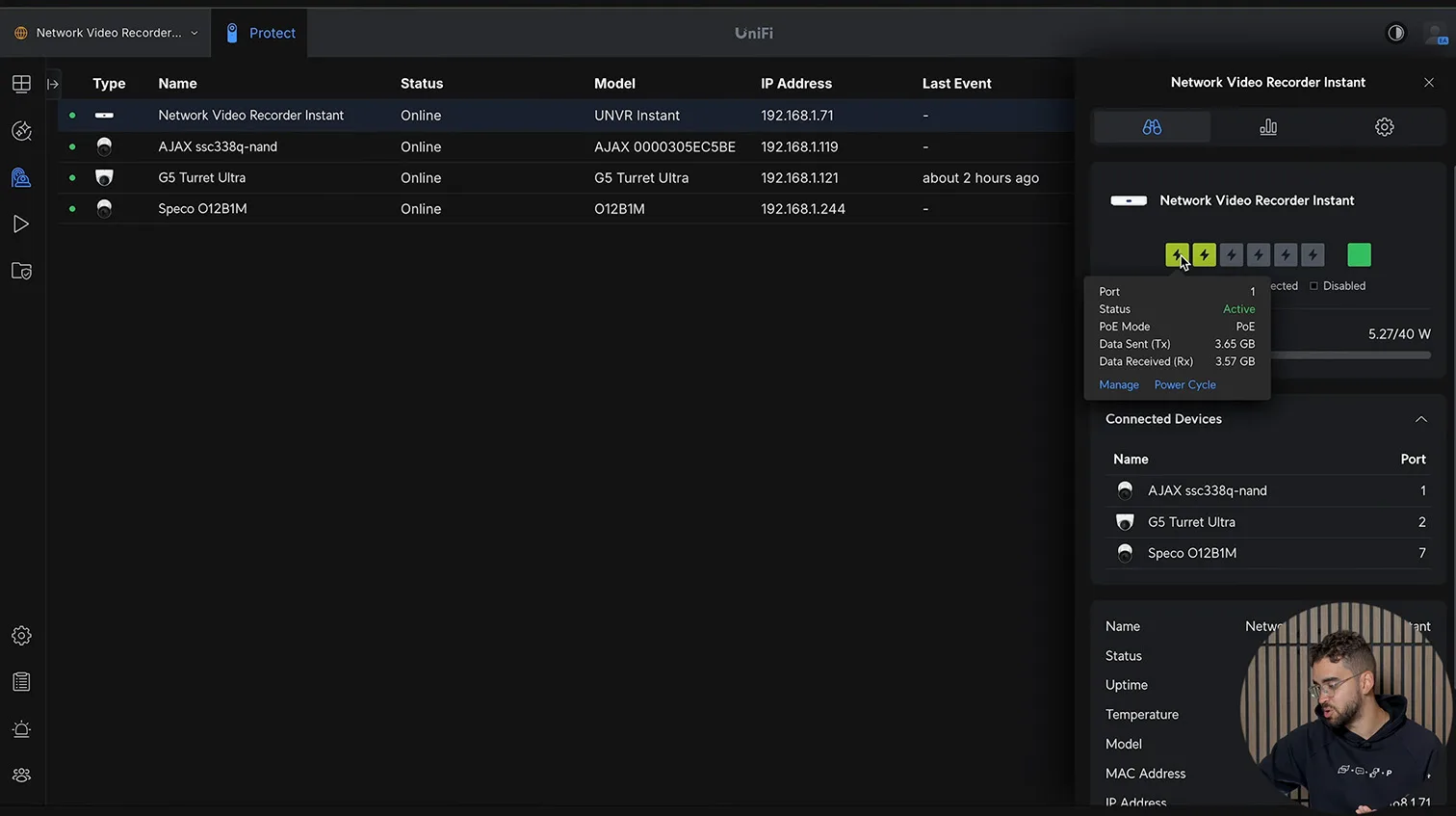Open the system log list icon
The height and width of the screenshot is (816, 1456).
coord(21,682)
